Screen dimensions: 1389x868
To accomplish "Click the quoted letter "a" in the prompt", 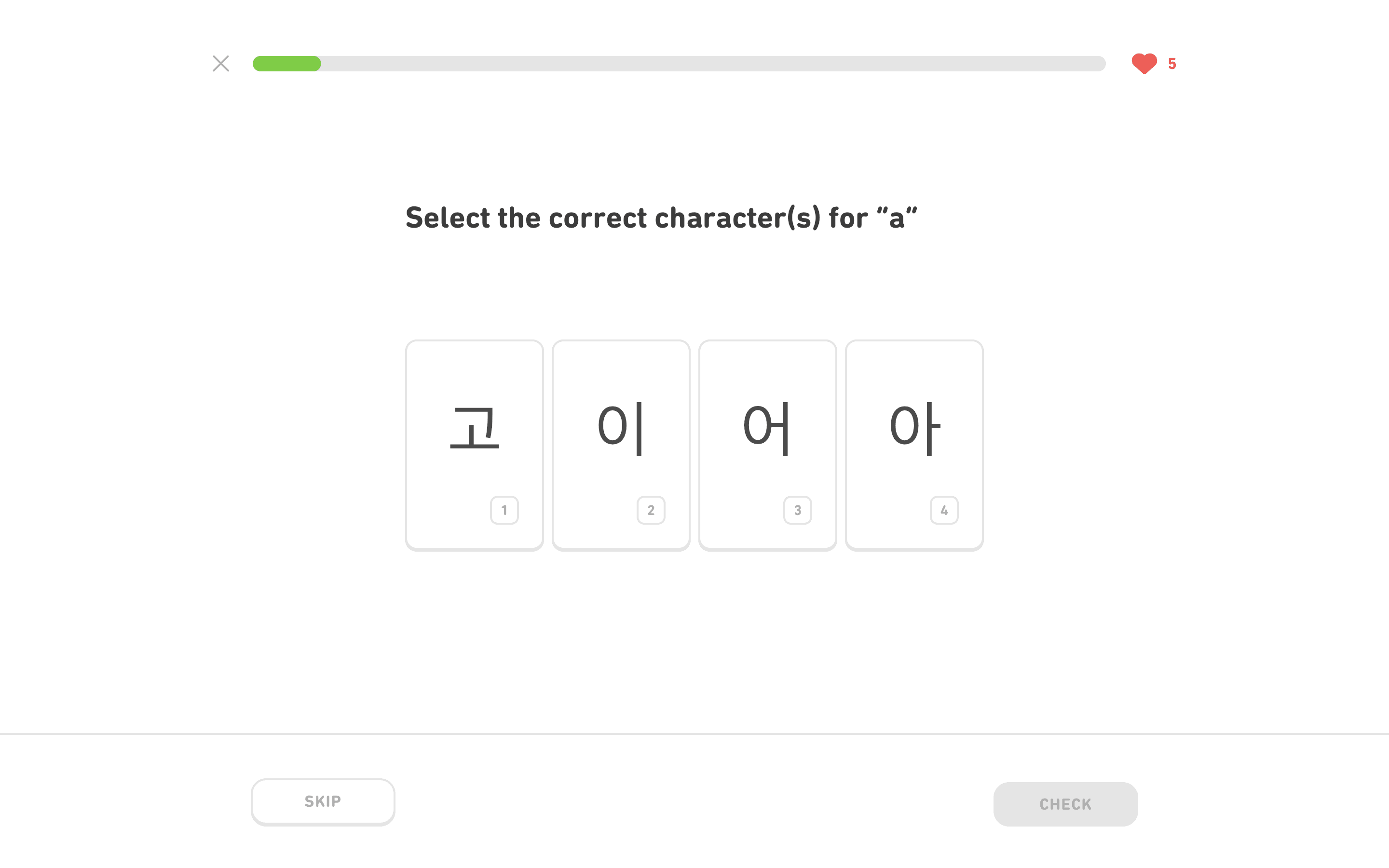I will 897,219.
